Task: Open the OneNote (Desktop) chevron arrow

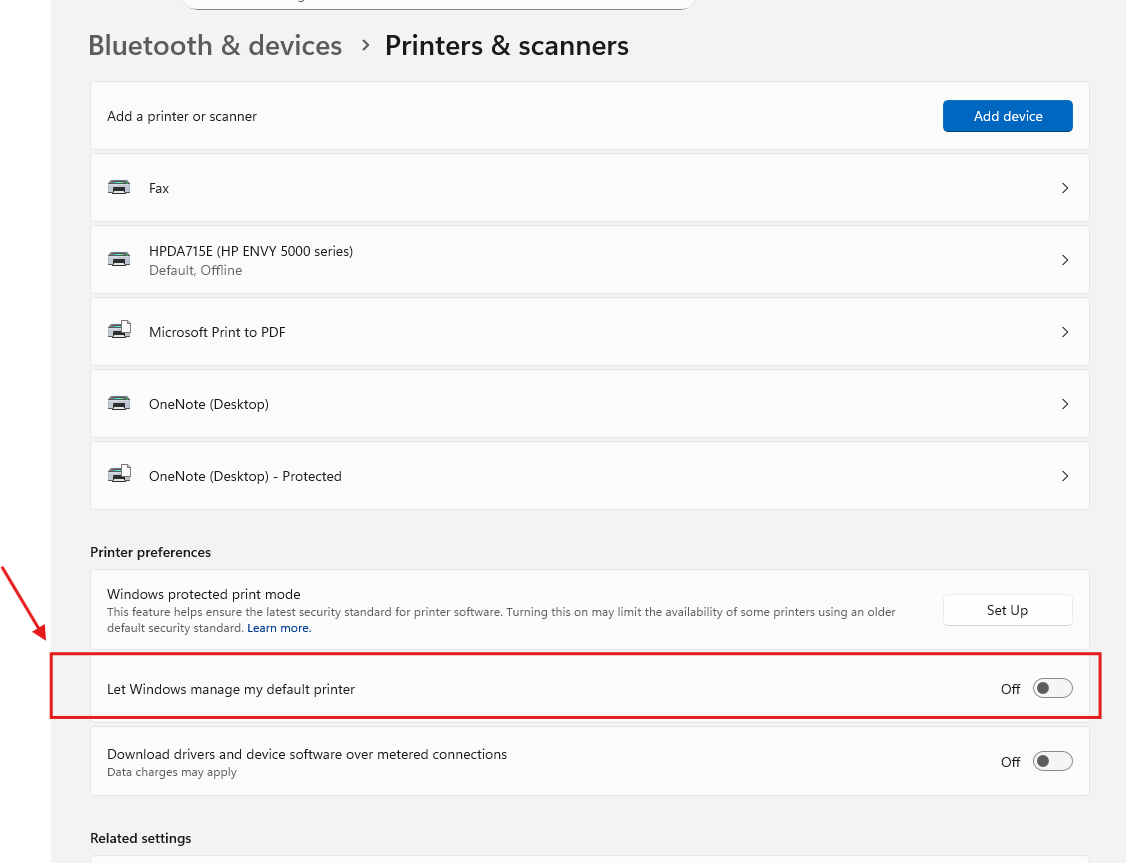Action: 1065,404
